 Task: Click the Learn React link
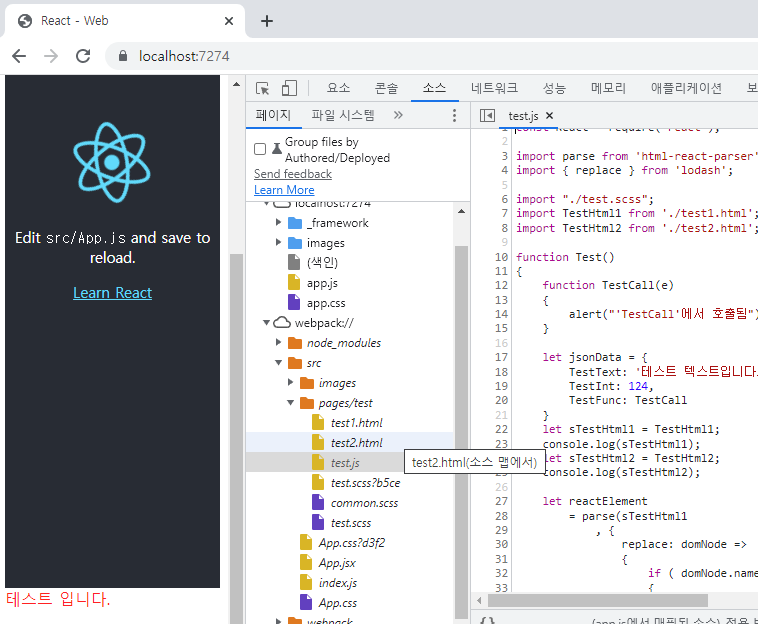pyautogui.click(x=113, y=293)
